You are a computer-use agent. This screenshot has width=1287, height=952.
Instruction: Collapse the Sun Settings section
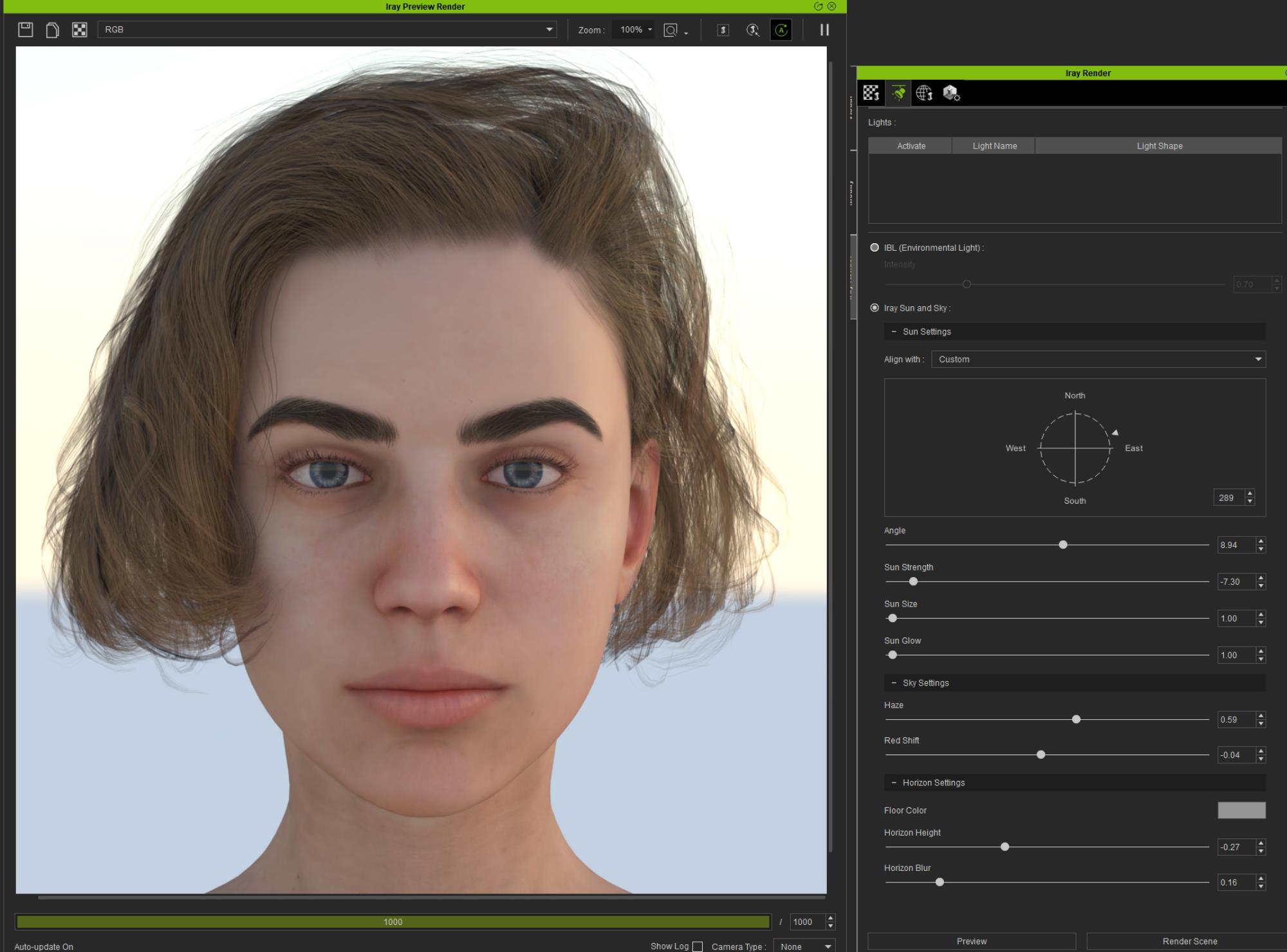click(894, 331)
